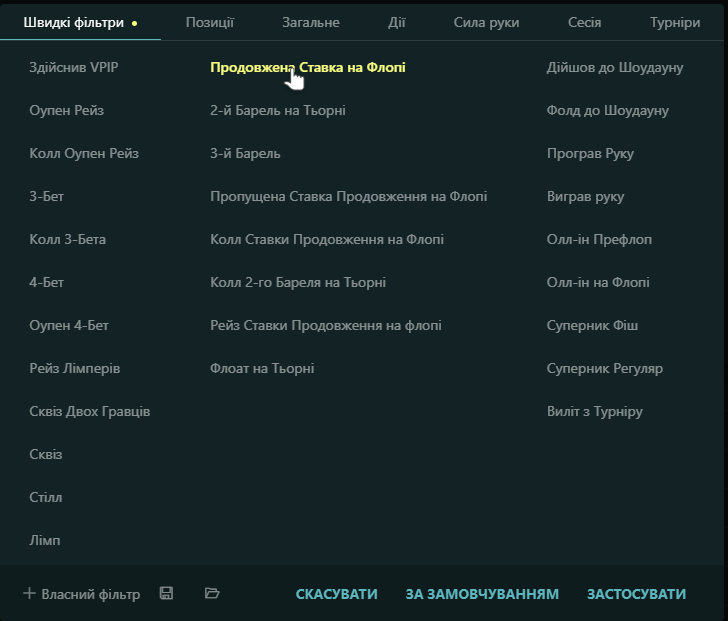The height and width of the screenshot is (621, 728).
Task: Select the Виграв руку filter
Action: coord(585,196)
